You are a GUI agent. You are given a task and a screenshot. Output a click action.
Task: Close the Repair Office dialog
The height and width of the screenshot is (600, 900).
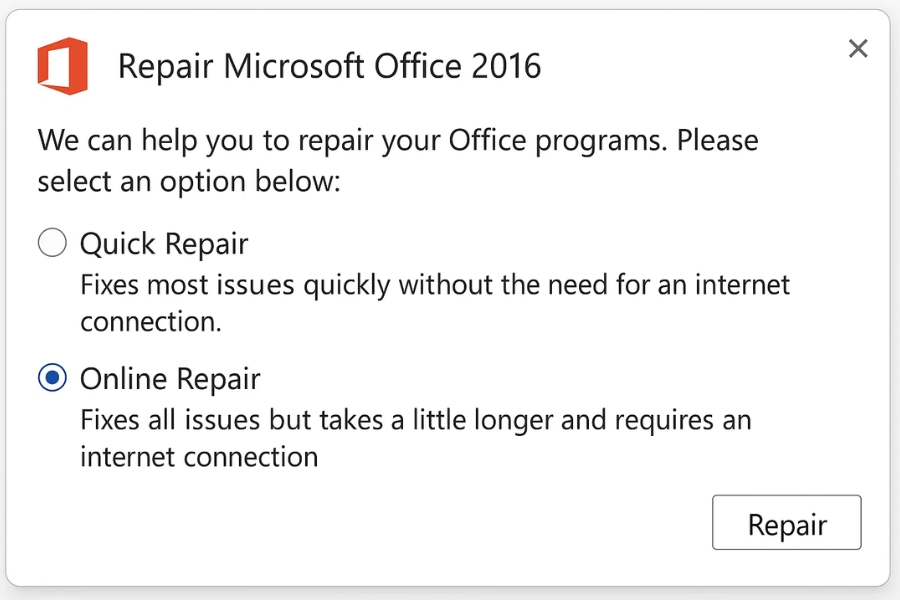858,49
